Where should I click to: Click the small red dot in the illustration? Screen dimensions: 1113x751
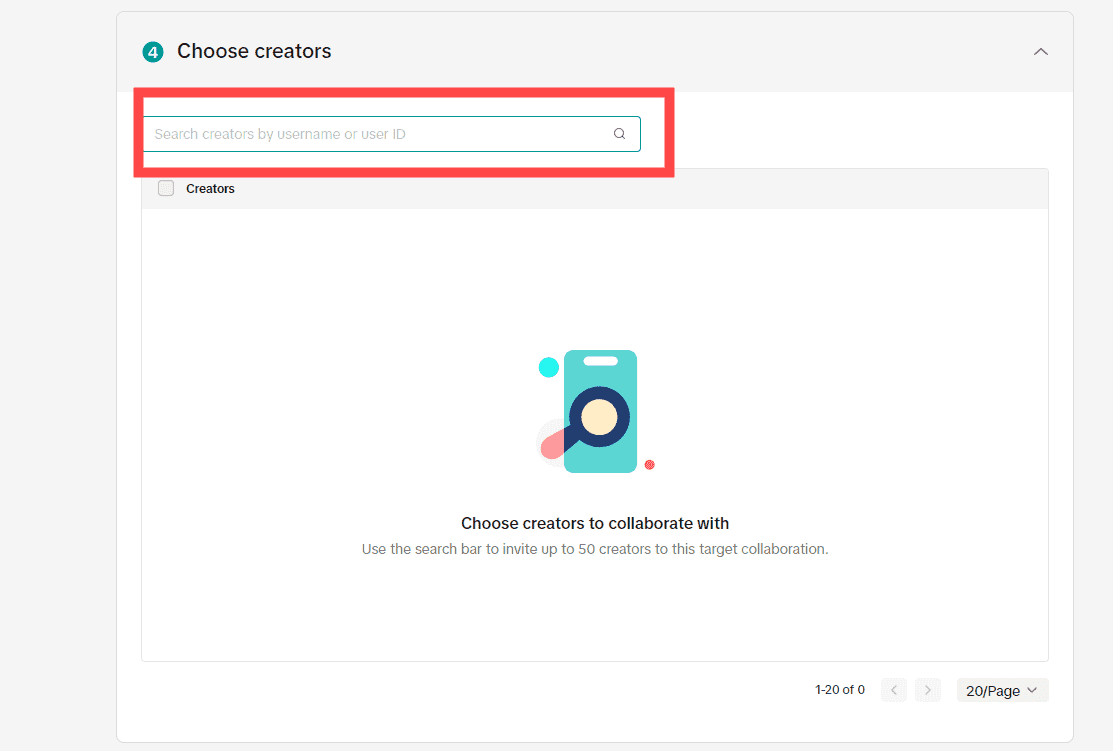(x=649, y=464)
